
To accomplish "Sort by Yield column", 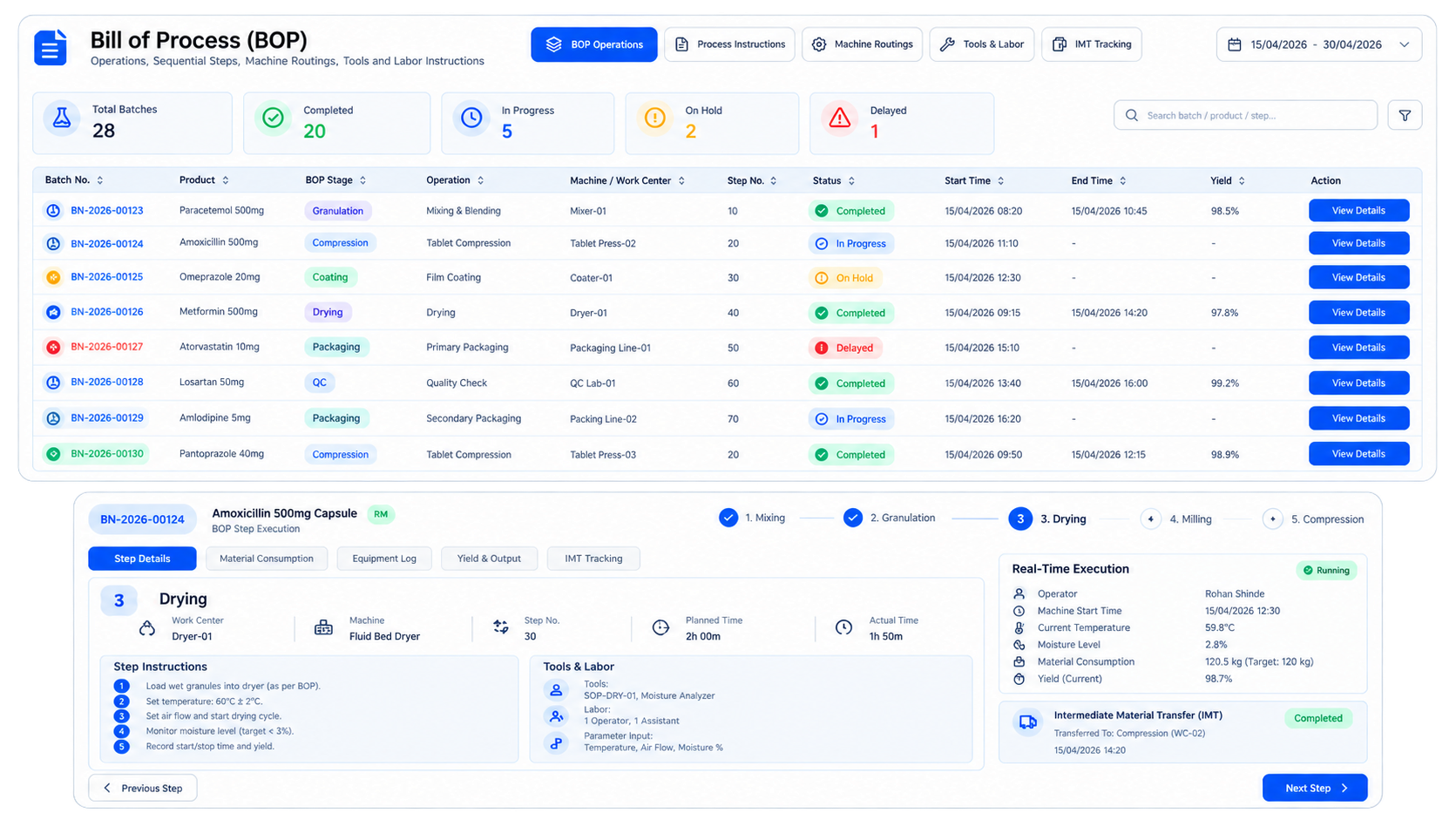I will tap(1242, 180).
